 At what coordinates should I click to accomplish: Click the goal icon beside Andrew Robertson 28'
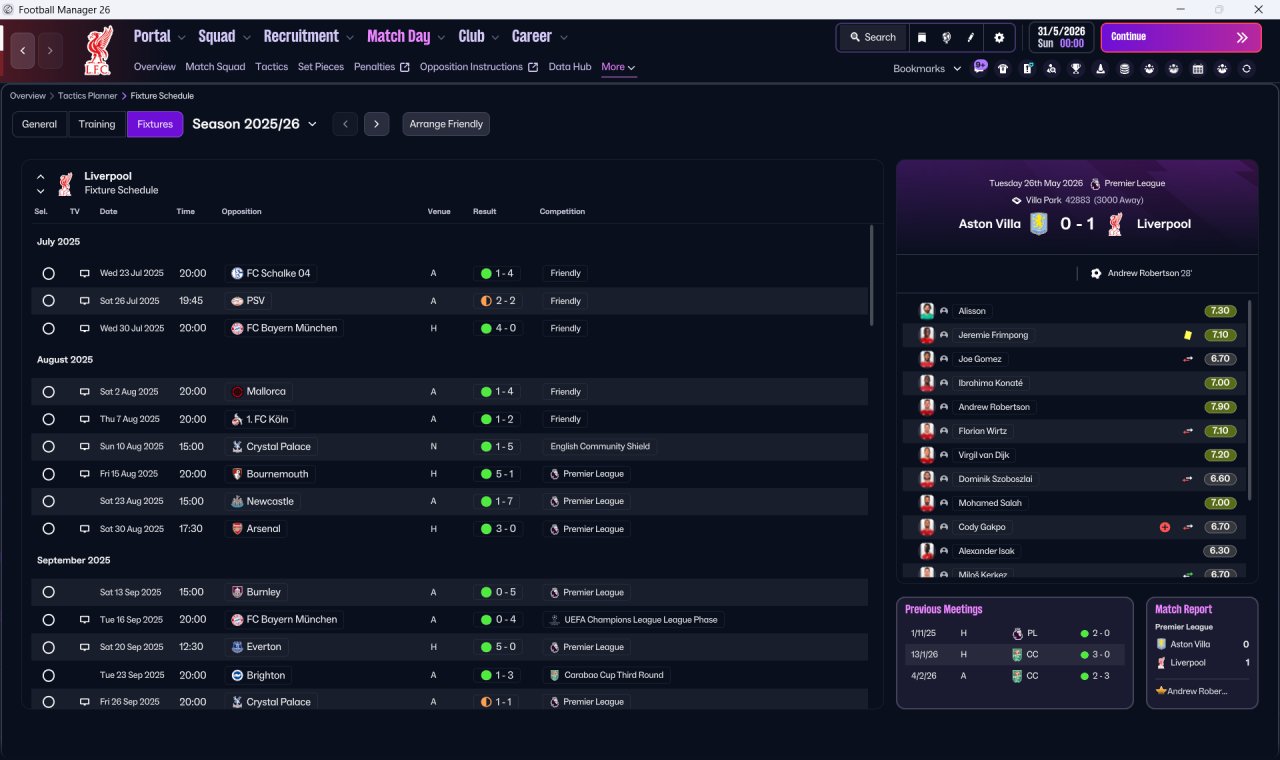click(1096, 273)
